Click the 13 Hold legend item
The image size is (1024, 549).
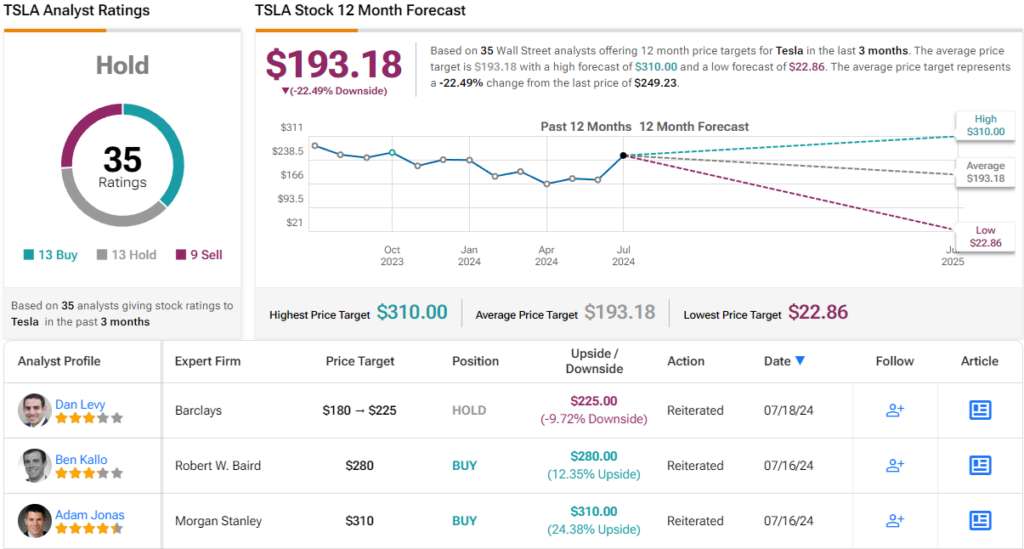(x=126, y=255)
